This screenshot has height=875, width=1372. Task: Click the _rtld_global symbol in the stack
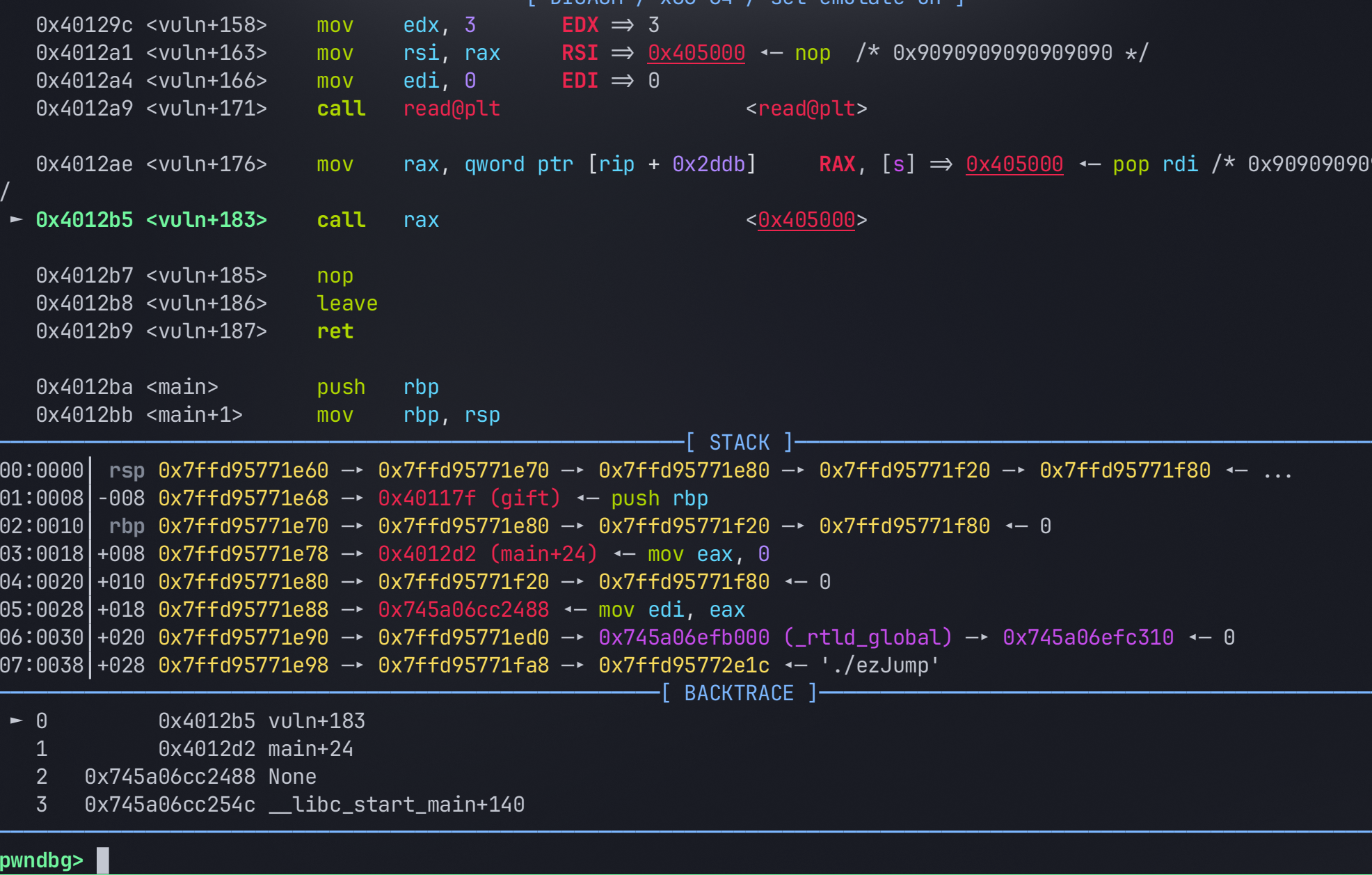point(867,638)
